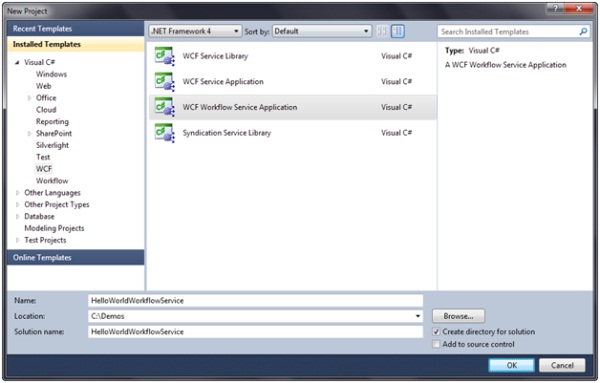This screenshot has width=600, height=383.
Task: Open the Online Templates section
Action: [x=76, y=258]
